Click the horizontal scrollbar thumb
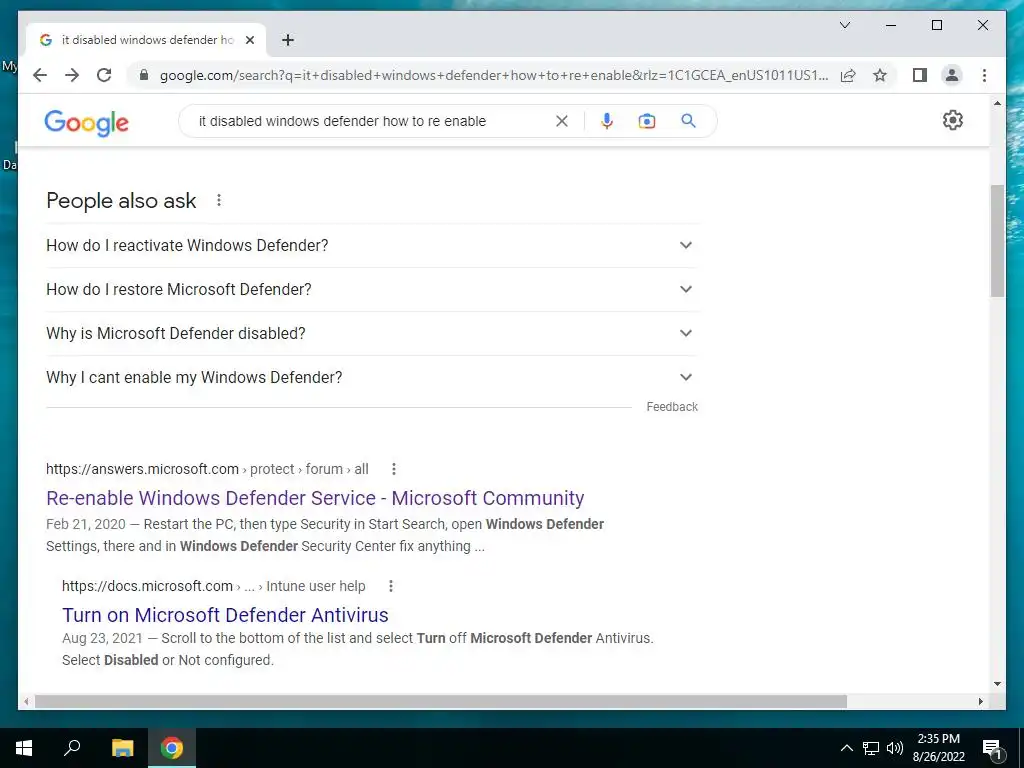Image resolution: width=1024 pixels, height=768 pixels. point(441,701)
